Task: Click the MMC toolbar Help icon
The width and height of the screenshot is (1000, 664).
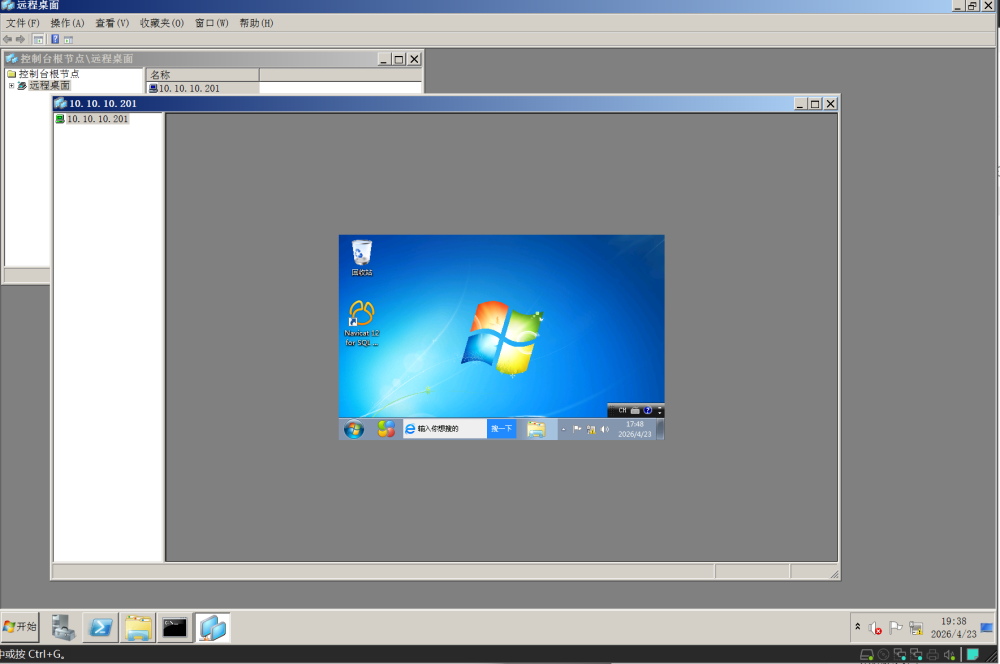Action: (x=55, y=39)
